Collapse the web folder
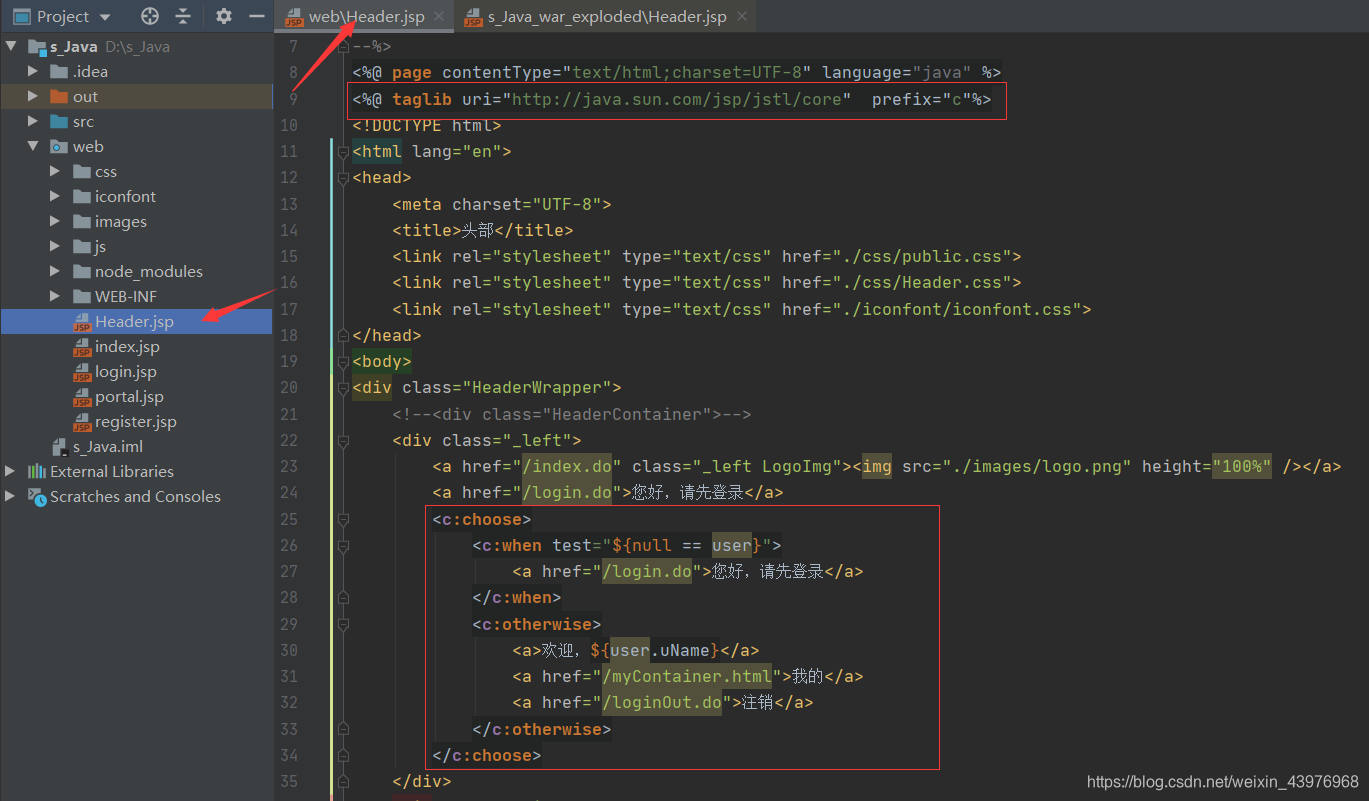This screenshot has width=1369, height=801. 33,146
